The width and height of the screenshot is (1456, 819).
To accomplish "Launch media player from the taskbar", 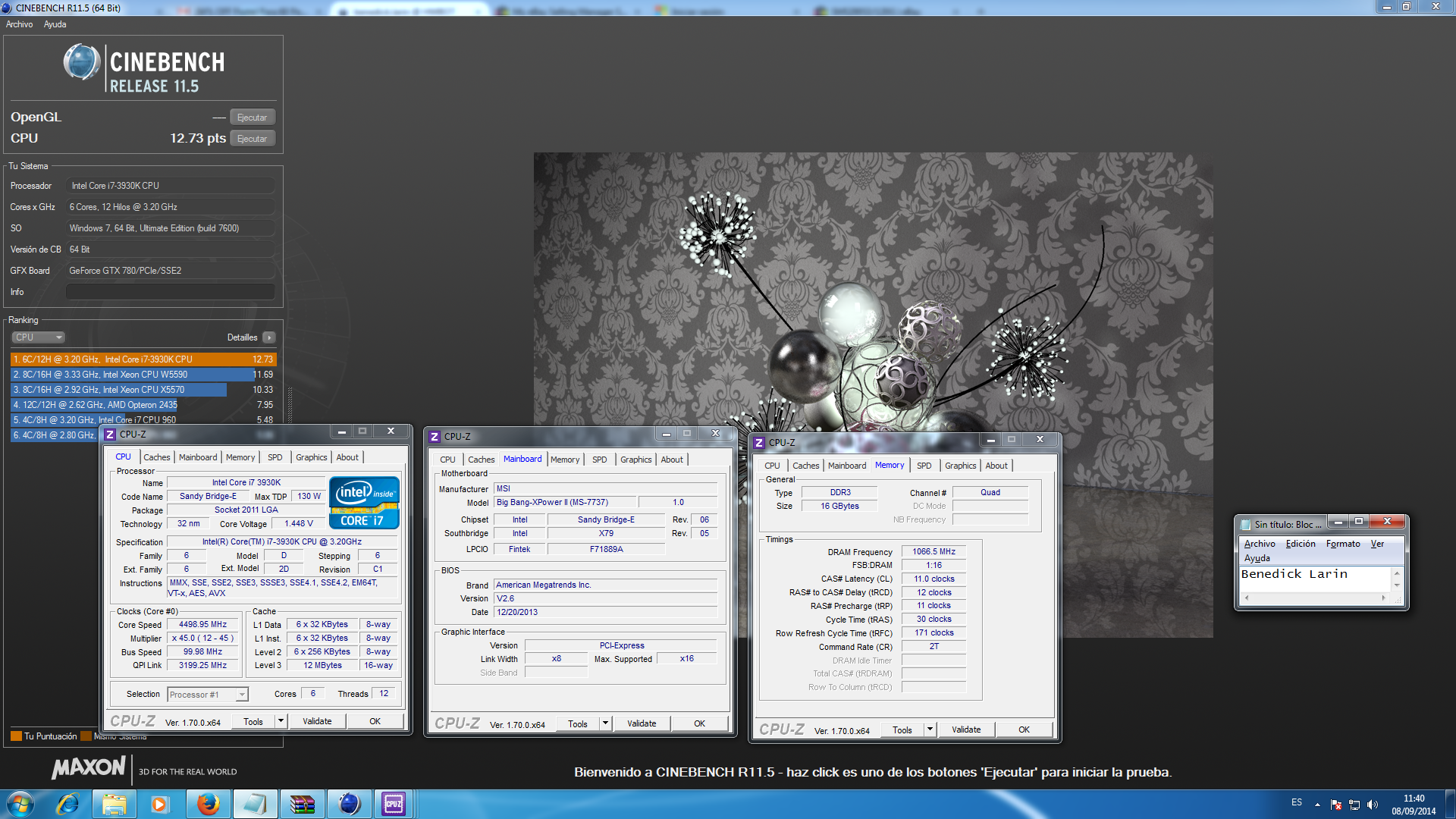I will (161, 804).
